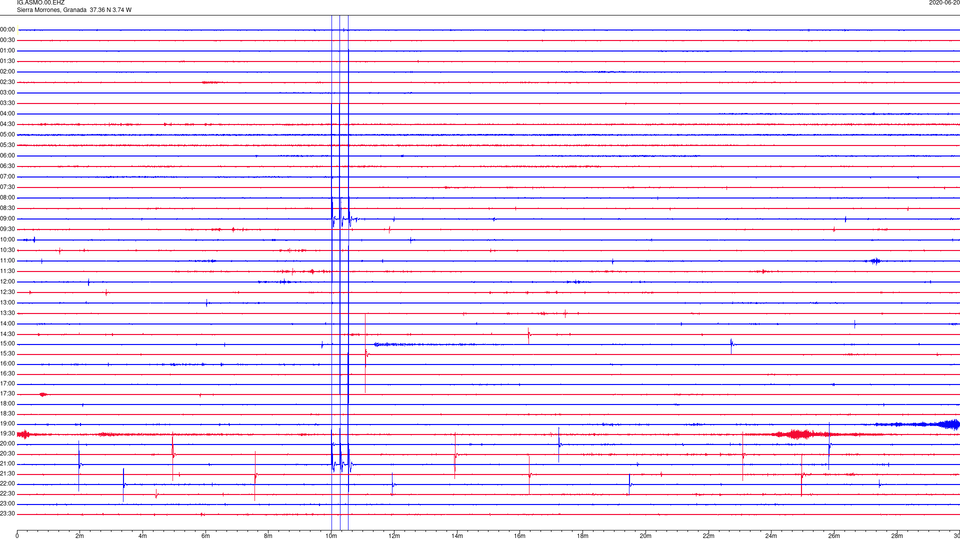Select the 14m tick label on axis
This screenshot has width=960, height=540.
pyautogui.click(x=457, y=536)
